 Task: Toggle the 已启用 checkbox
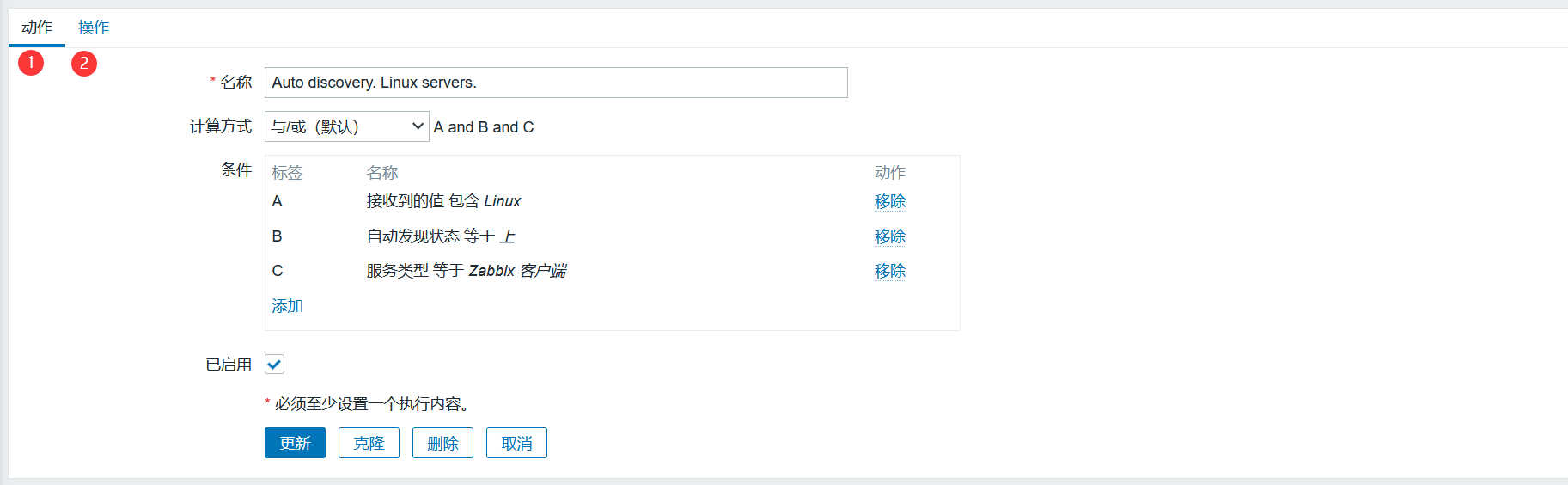274,365
